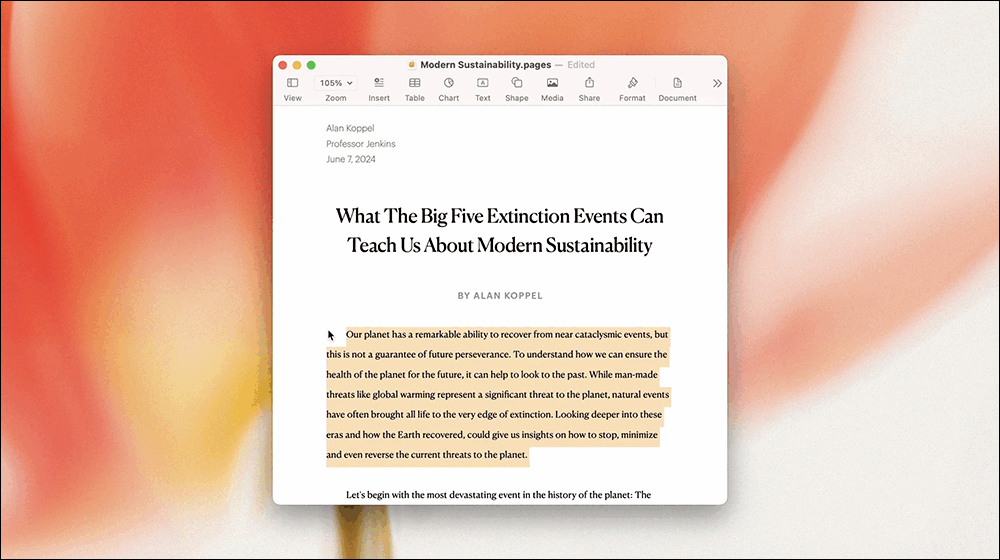Click the 'What The Big Five Extinction Events Can' heading line
The image size is (1000, 560).
tap(499, 216)
